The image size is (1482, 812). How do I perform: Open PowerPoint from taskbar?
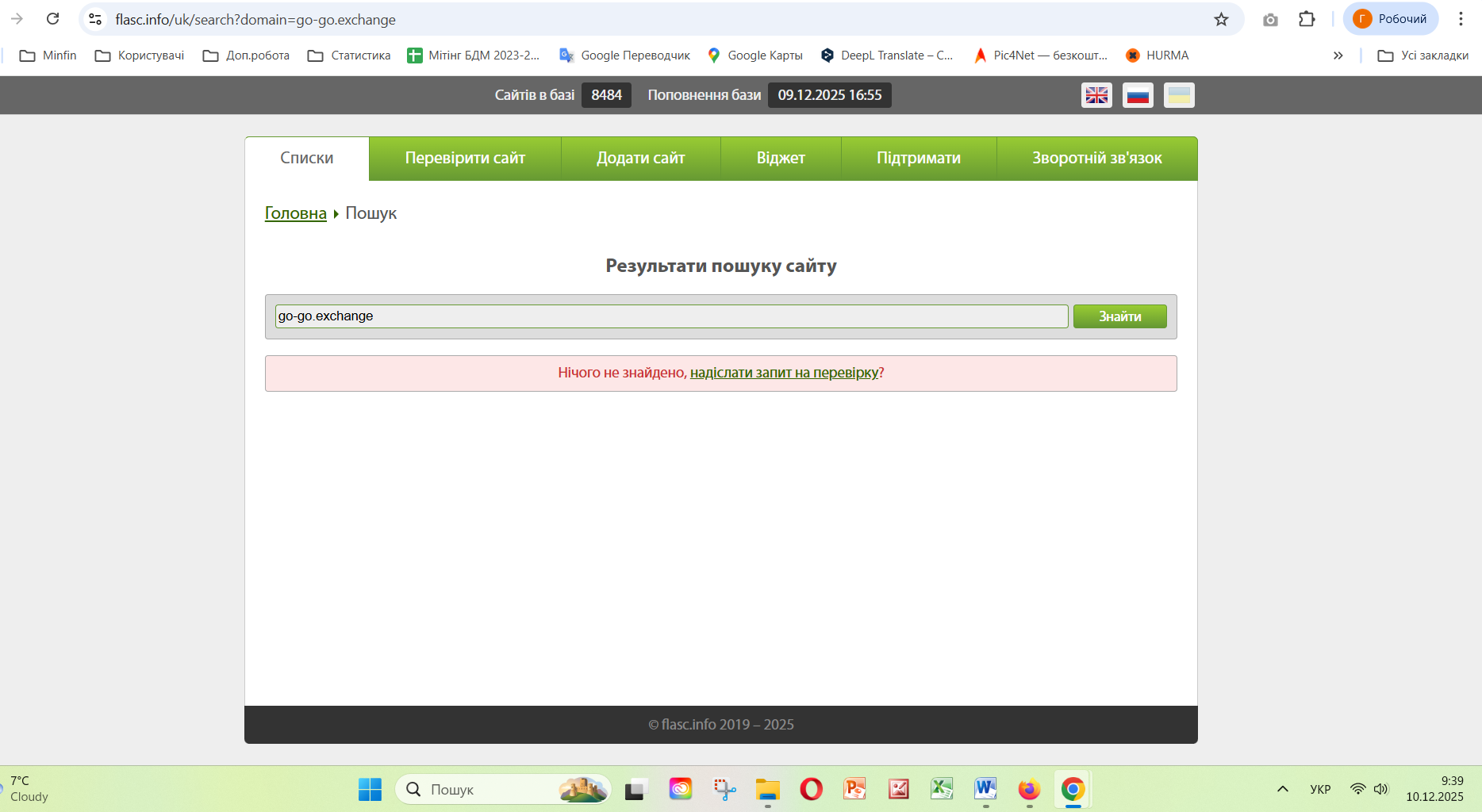(854, 789)
